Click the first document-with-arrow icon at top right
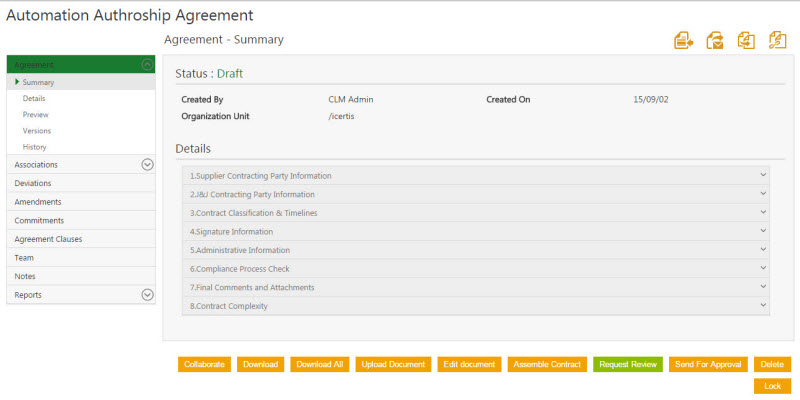Image resolution: width=800 pixels, height=400 pixels. 684,40
